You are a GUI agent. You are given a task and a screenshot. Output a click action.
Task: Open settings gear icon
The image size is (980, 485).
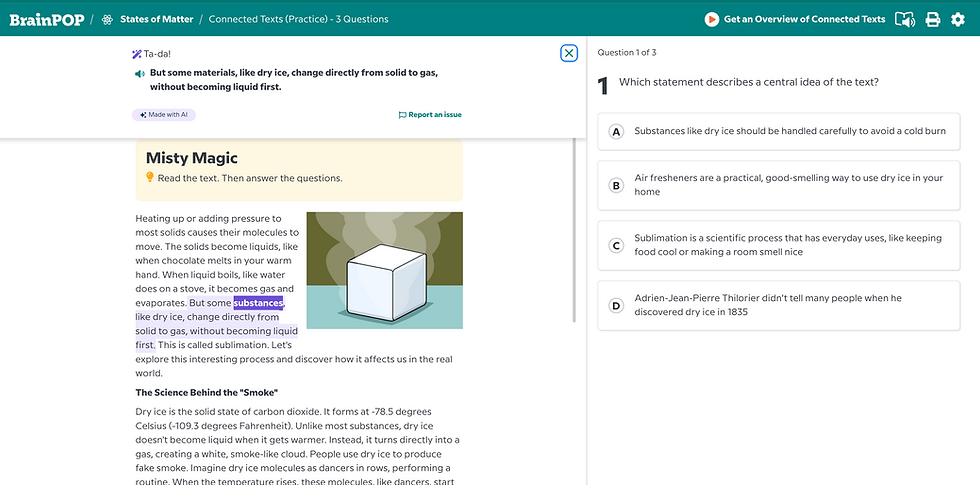[x=958, y=19]
